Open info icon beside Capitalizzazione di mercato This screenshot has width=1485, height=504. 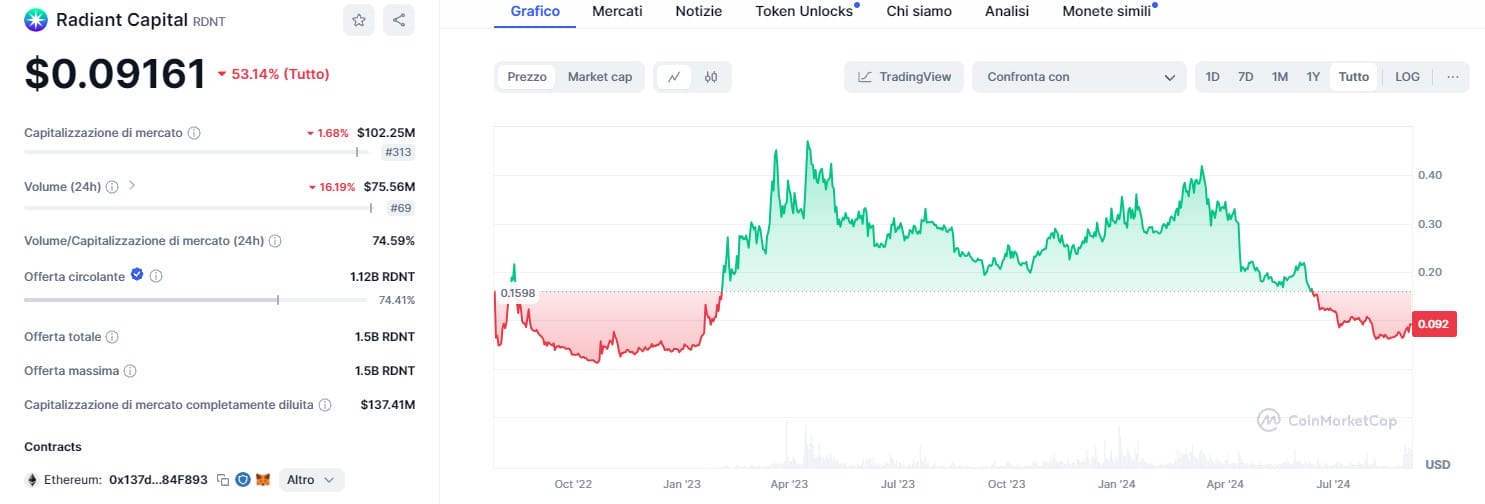(194, 133)
